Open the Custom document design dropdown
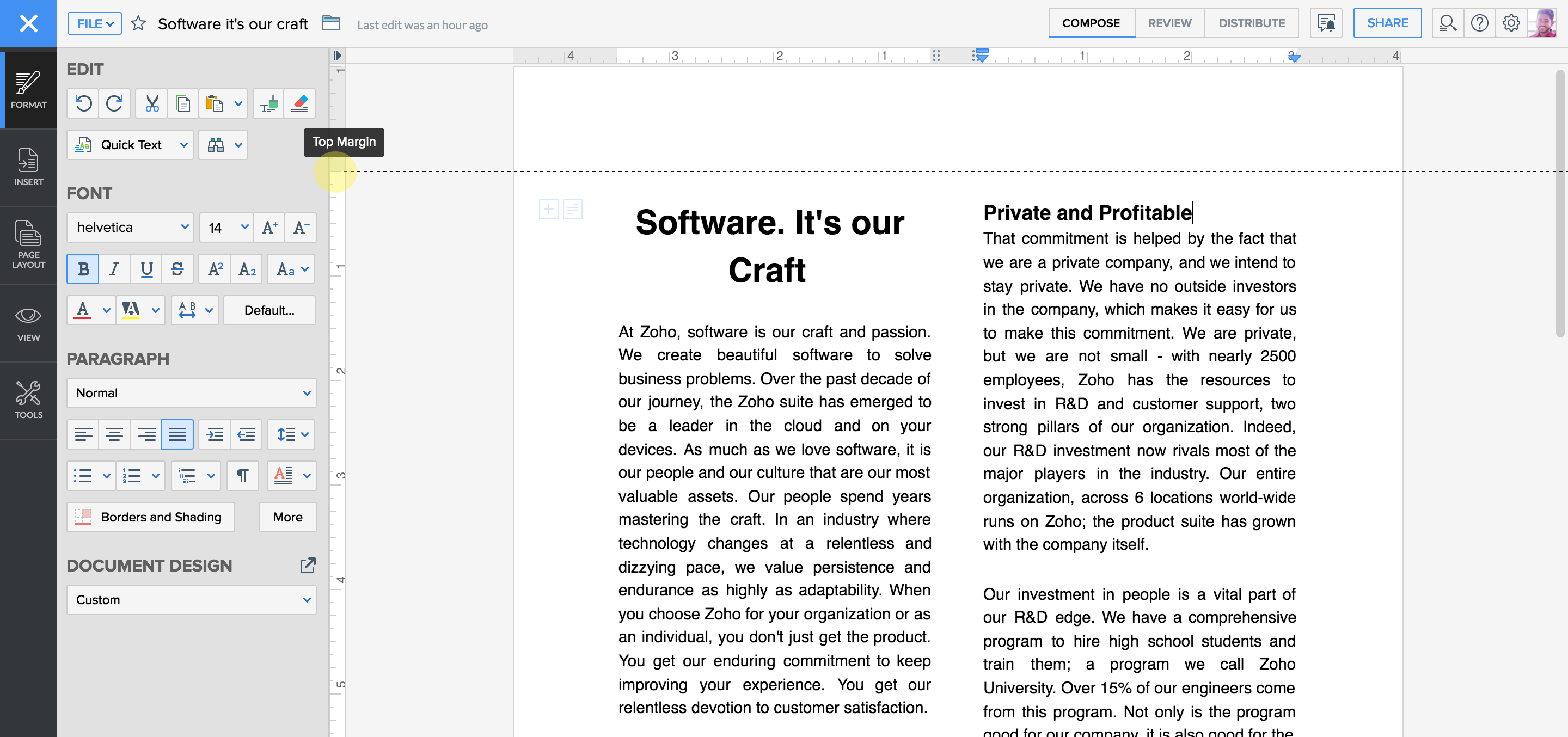 point(191,600)
